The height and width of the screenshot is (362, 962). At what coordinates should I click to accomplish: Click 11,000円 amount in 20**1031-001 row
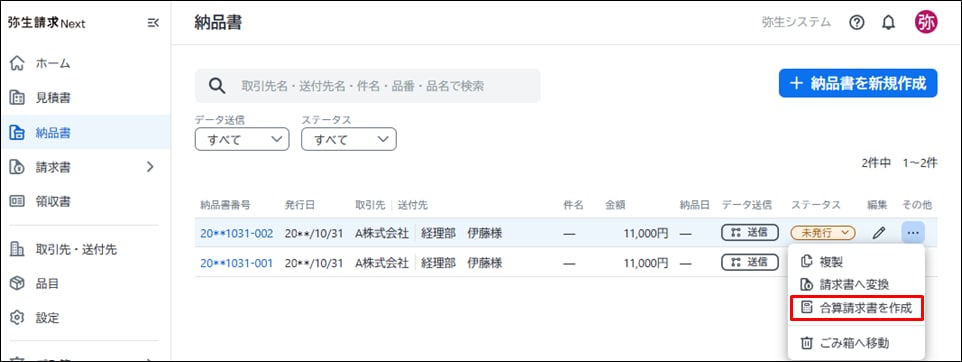click(645, 263)
